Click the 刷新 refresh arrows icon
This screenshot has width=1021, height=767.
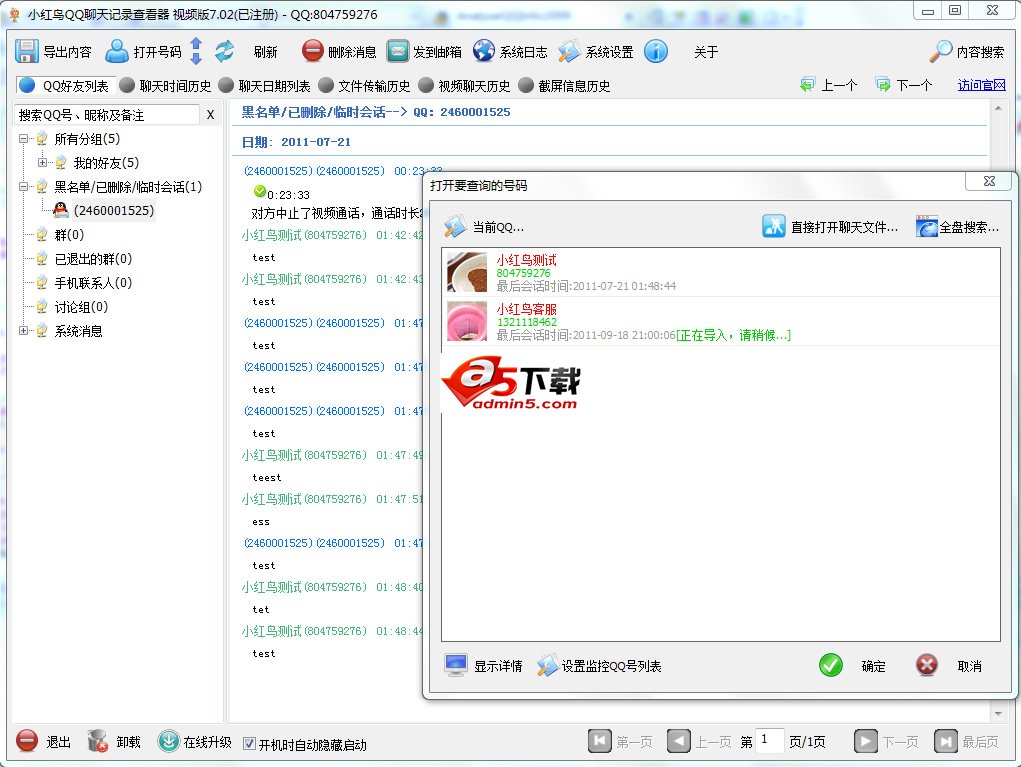225,51
